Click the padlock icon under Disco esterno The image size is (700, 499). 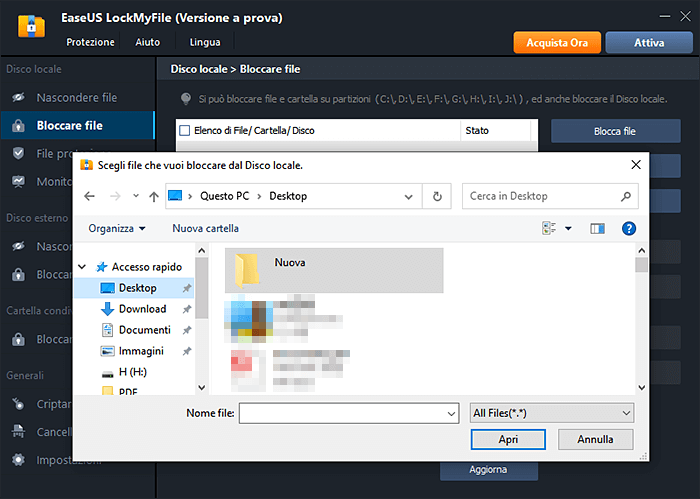18,274
